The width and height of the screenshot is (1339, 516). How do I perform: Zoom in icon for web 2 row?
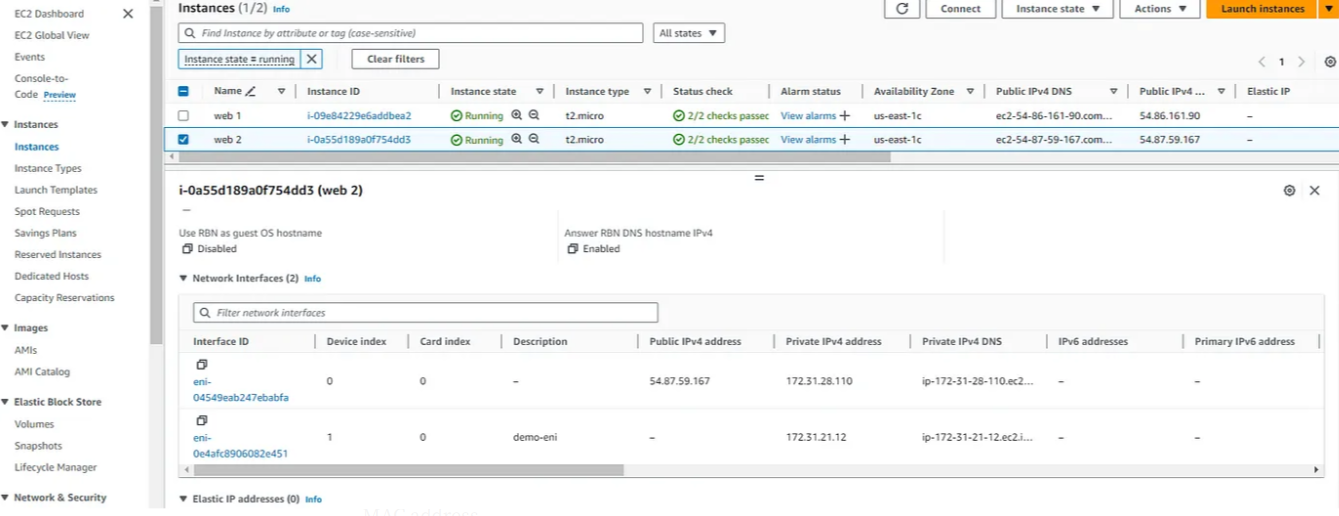pyautogui.click(x=517, y=139)
